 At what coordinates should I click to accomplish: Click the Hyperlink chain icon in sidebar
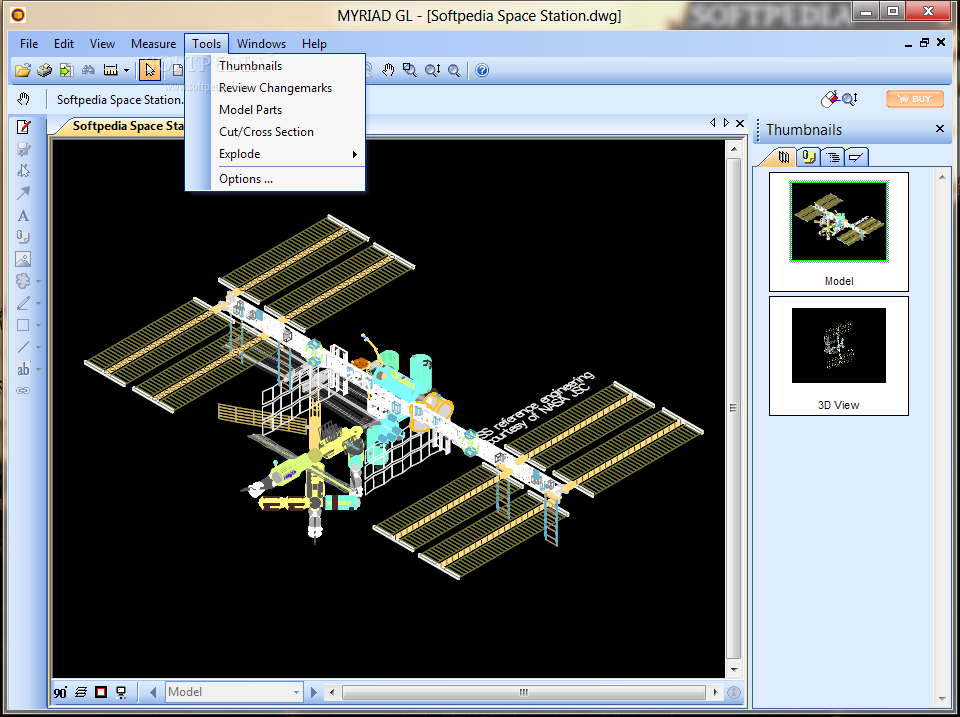pos(23,391)
